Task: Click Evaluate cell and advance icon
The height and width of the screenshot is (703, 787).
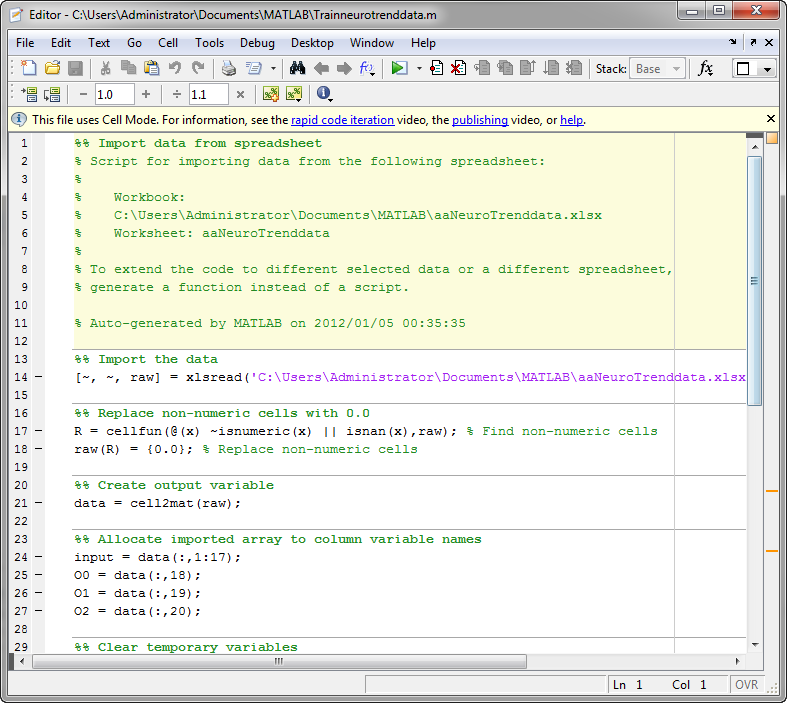Action: tap(52, 94)
